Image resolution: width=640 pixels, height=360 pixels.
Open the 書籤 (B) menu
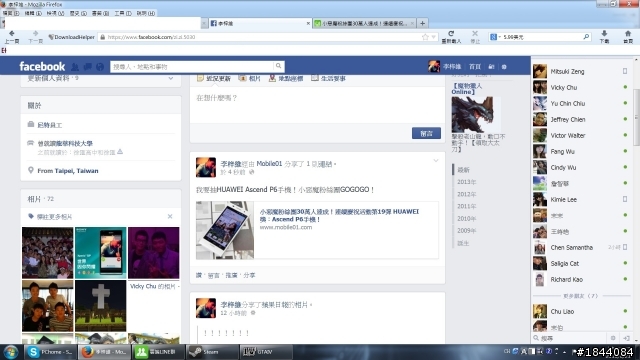pos(100,13)
